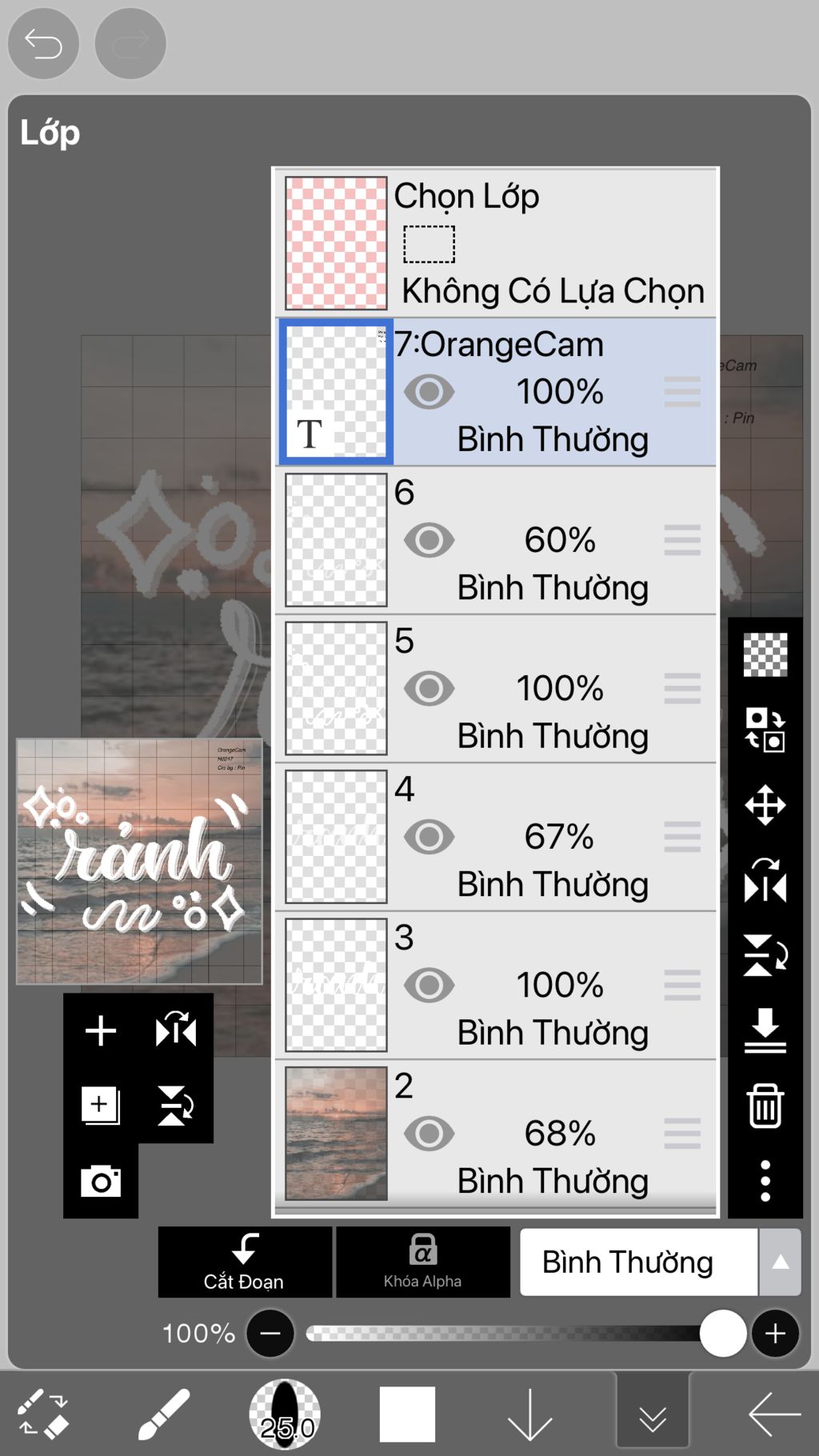Tap the undo arrow button

(x=43, y=43)
